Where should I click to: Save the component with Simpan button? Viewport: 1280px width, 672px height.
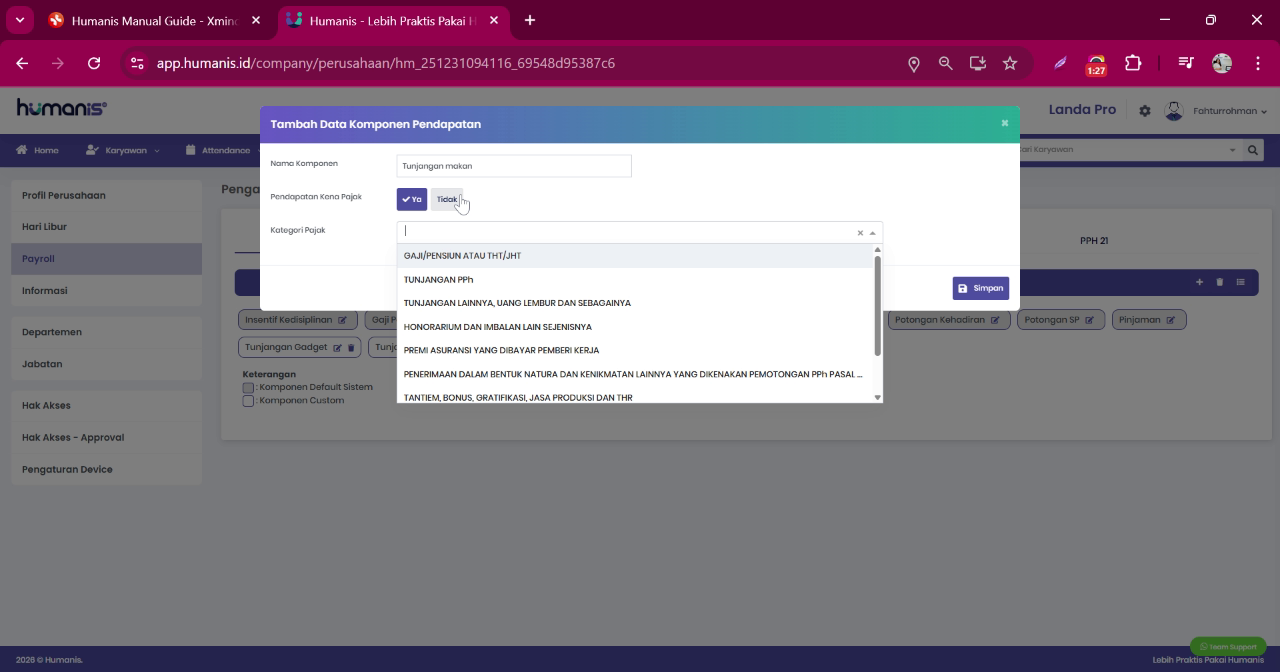[x=981, y=288]
